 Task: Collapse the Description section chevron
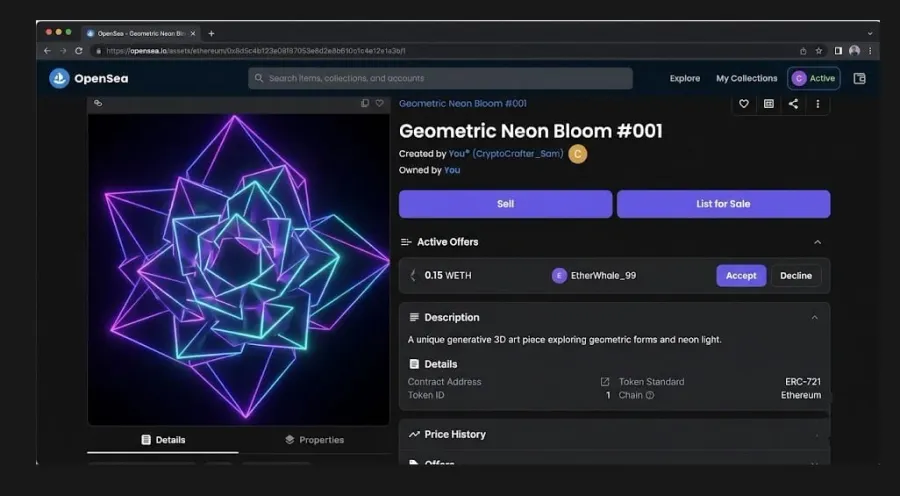(814, 317)
